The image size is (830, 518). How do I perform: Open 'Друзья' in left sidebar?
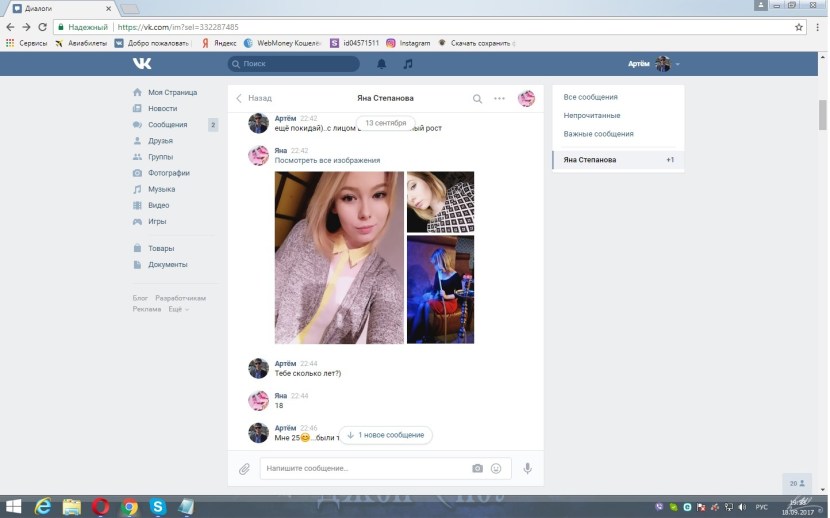160,141
